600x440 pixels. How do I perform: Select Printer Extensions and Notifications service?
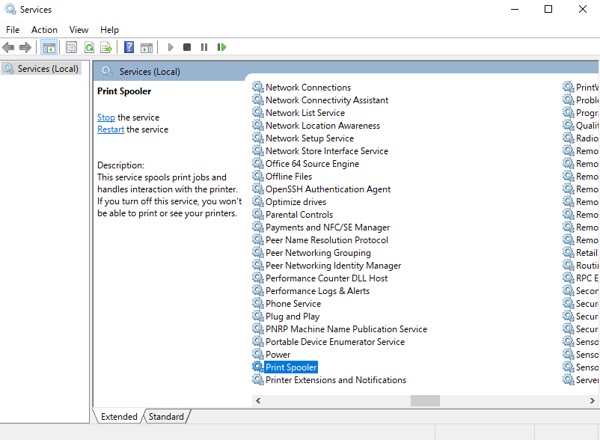336,380
